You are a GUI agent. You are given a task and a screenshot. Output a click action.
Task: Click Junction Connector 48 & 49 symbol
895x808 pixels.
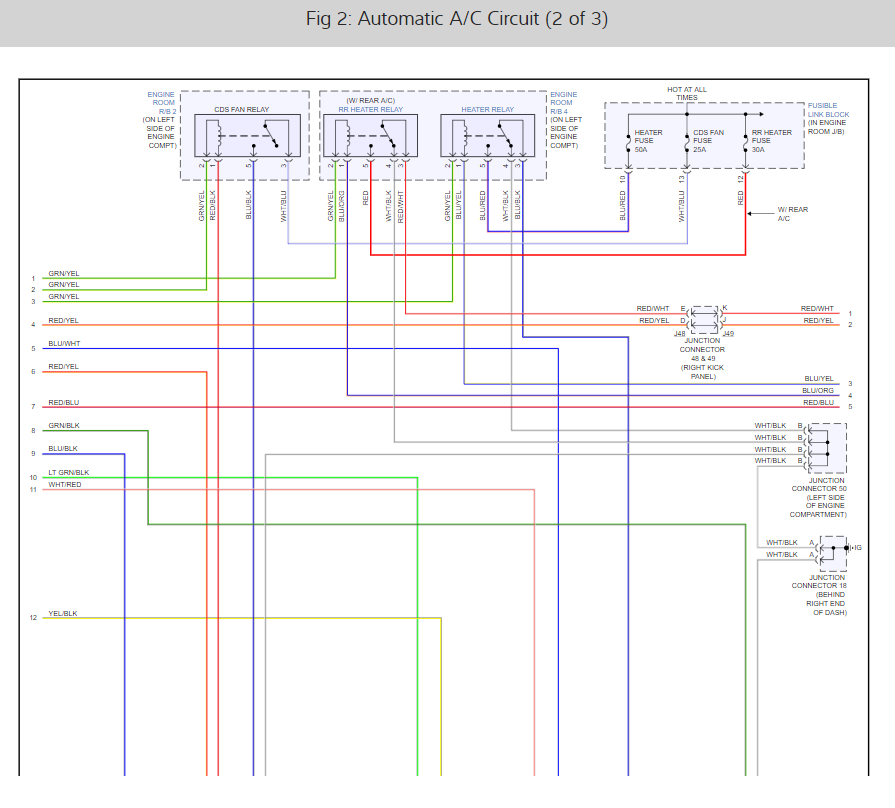click(705, 320)
